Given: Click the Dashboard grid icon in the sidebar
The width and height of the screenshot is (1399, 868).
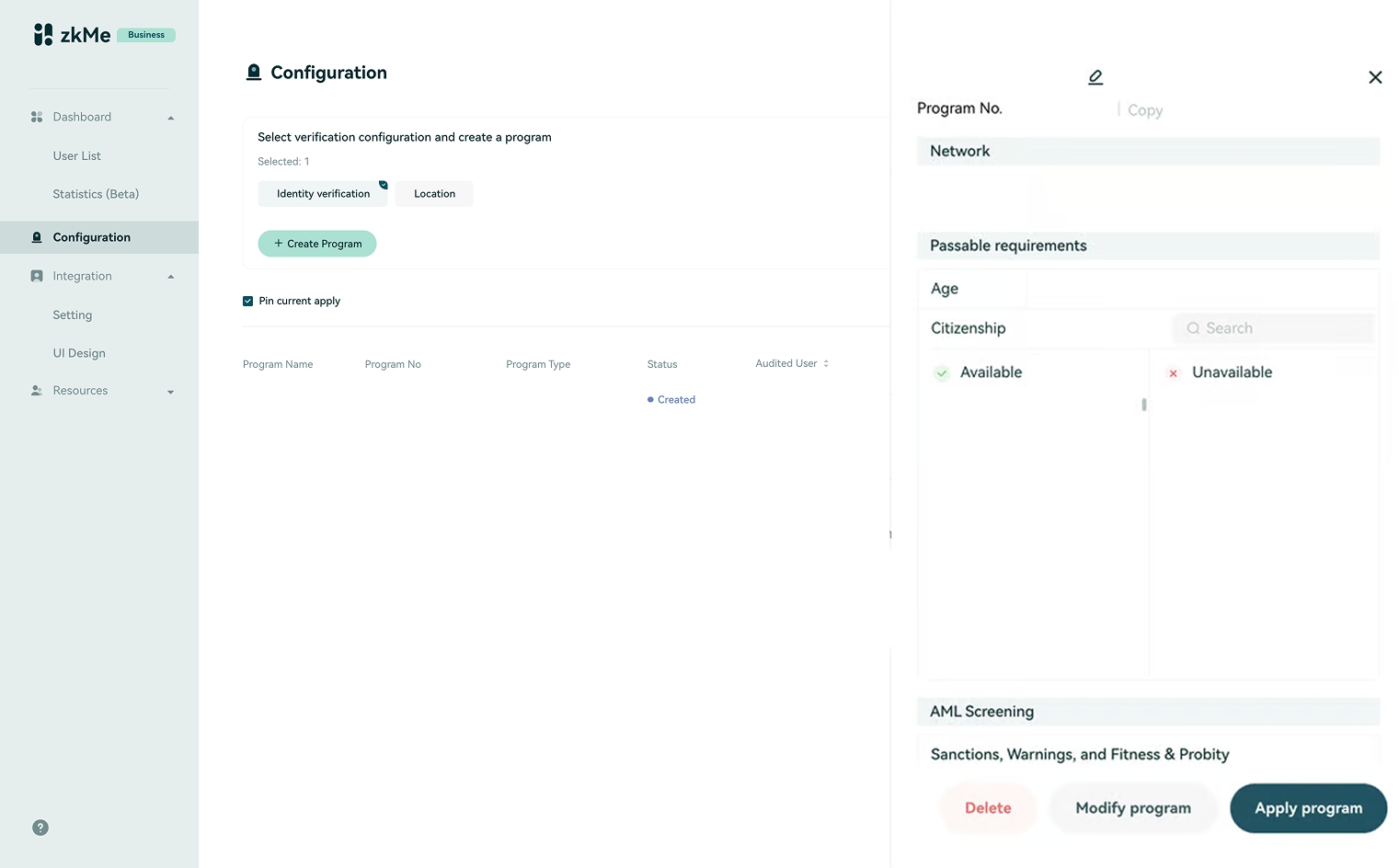Looking at the screenshot, I should click(x=37, y=117).
